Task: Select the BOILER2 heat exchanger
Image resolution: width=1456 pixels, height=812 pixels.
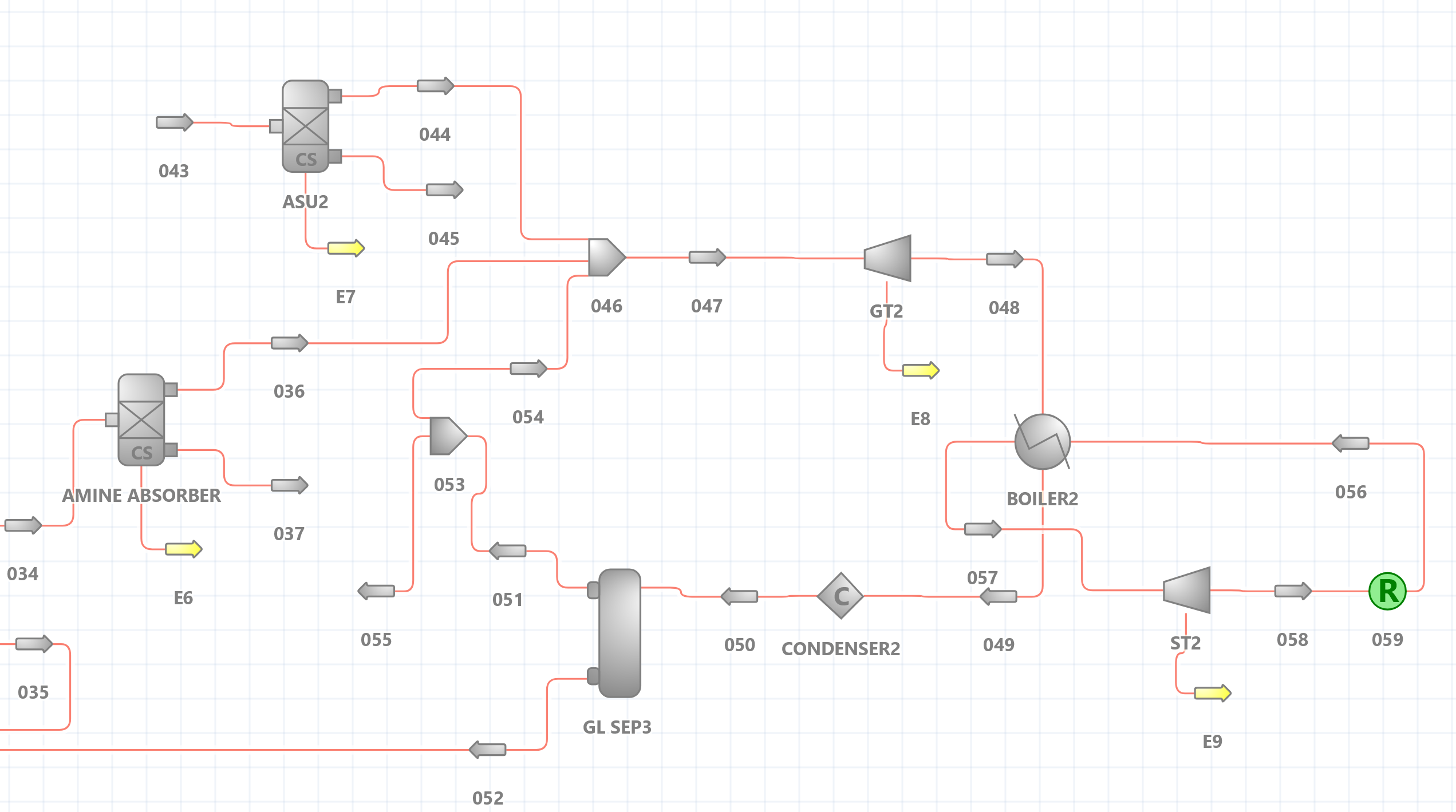Action: coord(1042,442)
